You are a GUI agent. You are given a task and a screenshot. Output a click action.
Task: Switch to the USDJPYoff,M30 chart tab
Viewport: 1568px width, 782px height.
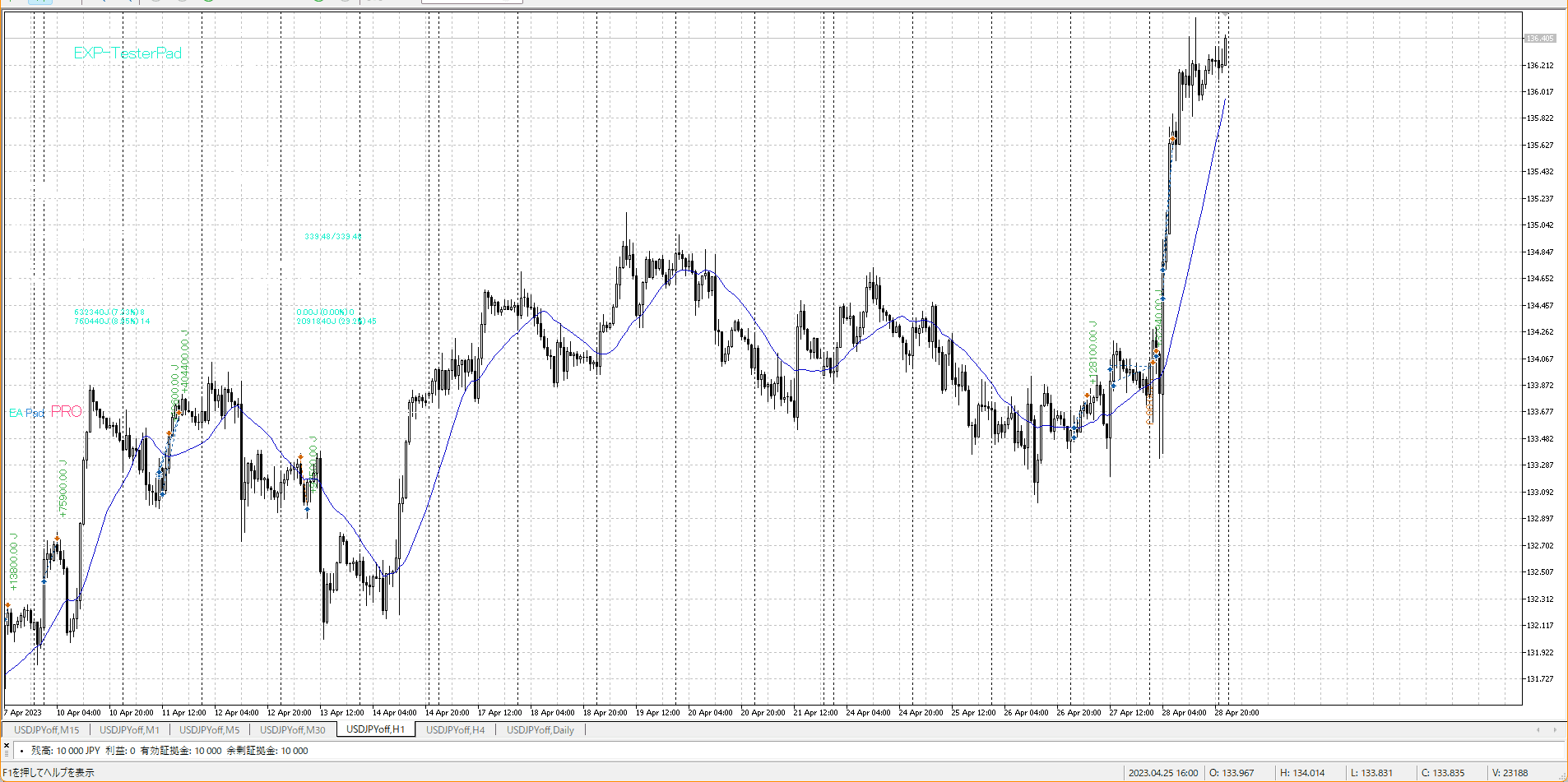pyautogui.click(x=292, y=729)
